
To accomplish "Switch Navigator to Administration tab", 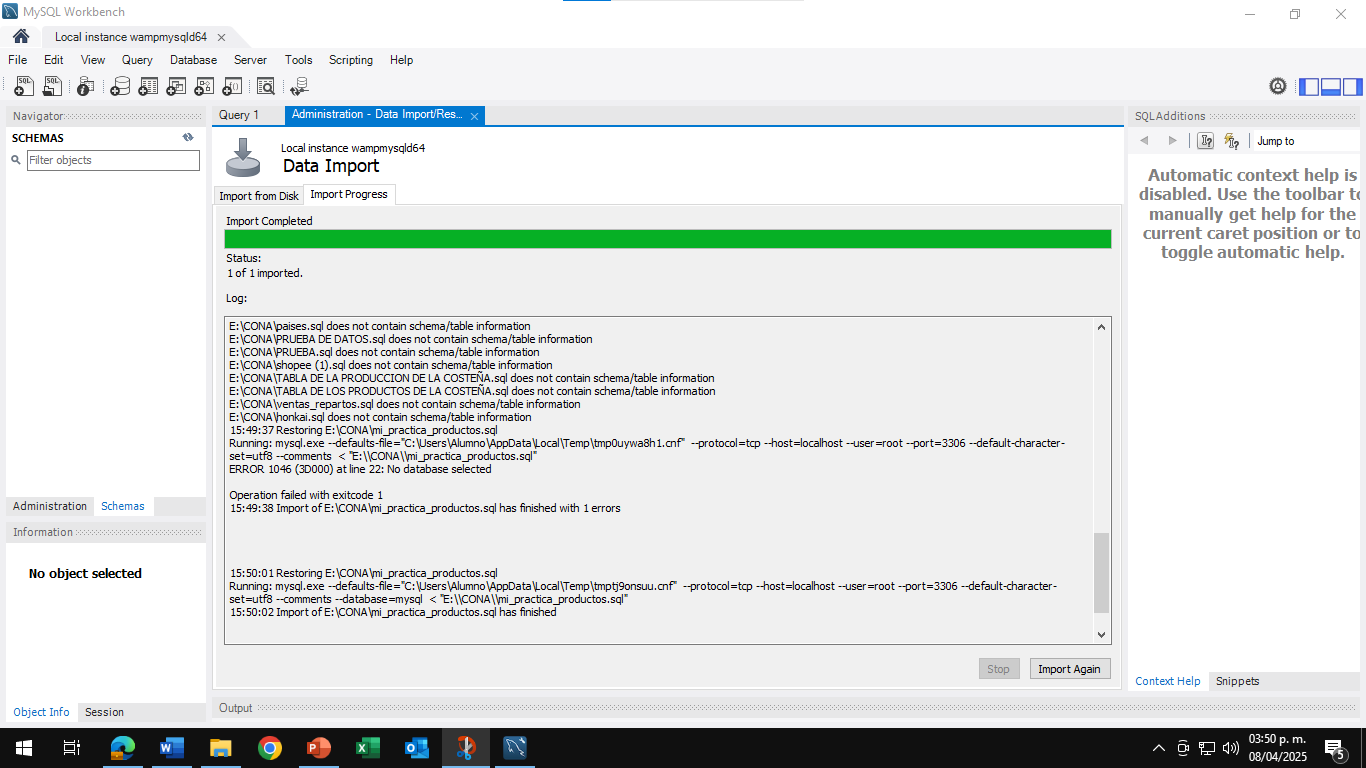I will tap(50, 506).
